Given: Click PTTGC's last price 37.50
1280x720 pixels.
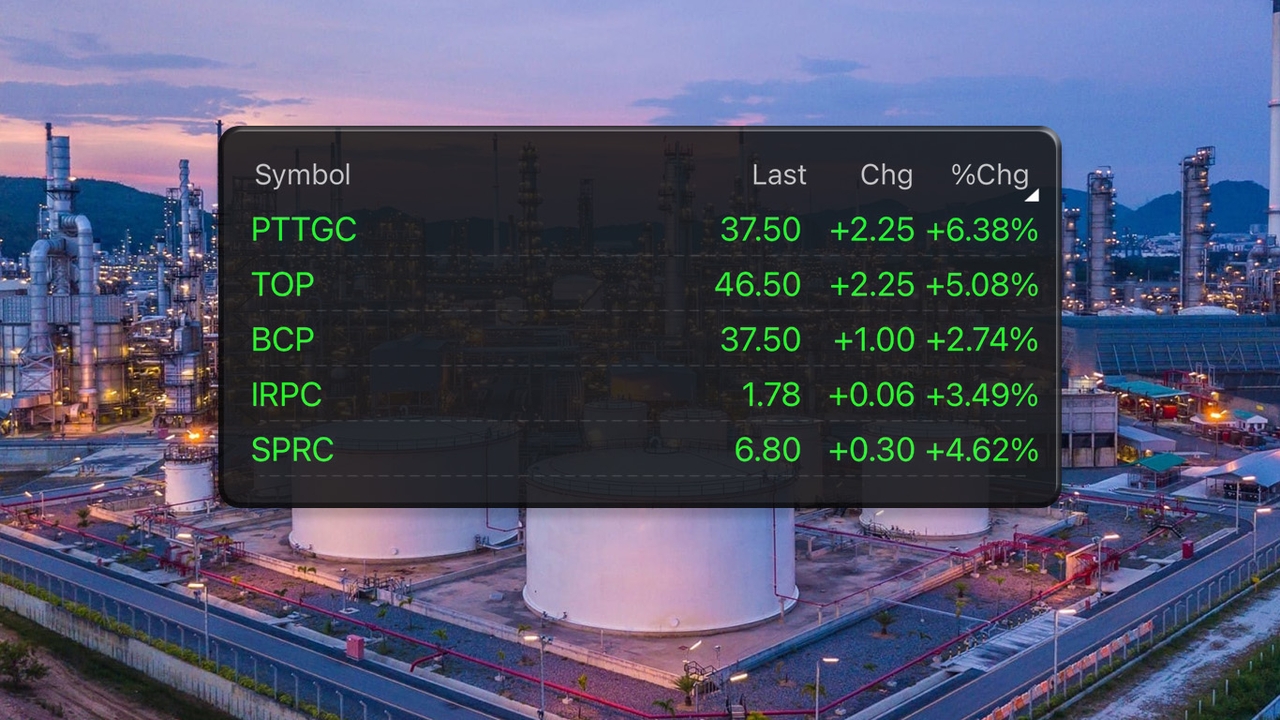Looking at the screenshot, I should pyautogui.click(x=760, y=230).
